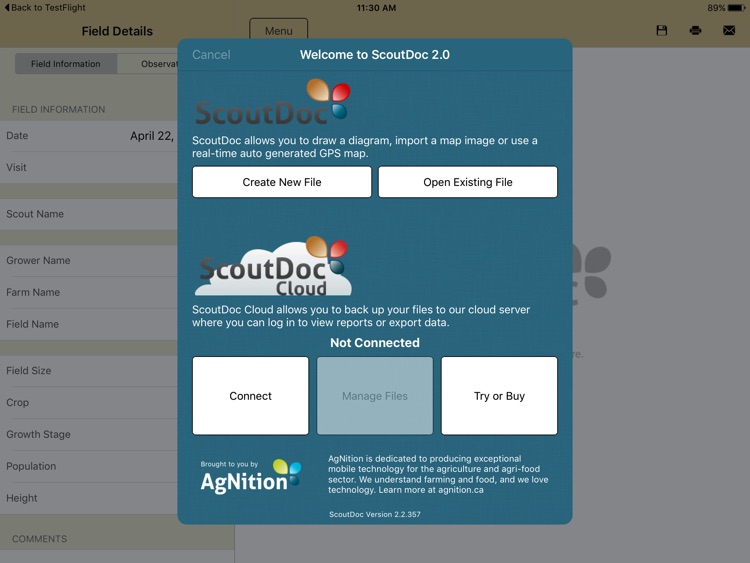Select the Crop field

[89, 402]
